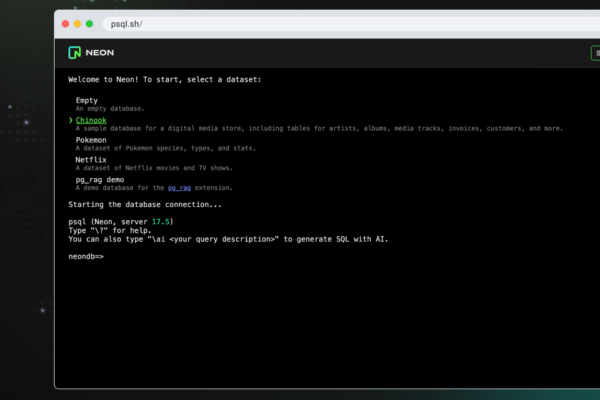Screen dimensions: 600x400
Task: Click the psql.sh/ address bar
Action: click(x=351, y=24)
